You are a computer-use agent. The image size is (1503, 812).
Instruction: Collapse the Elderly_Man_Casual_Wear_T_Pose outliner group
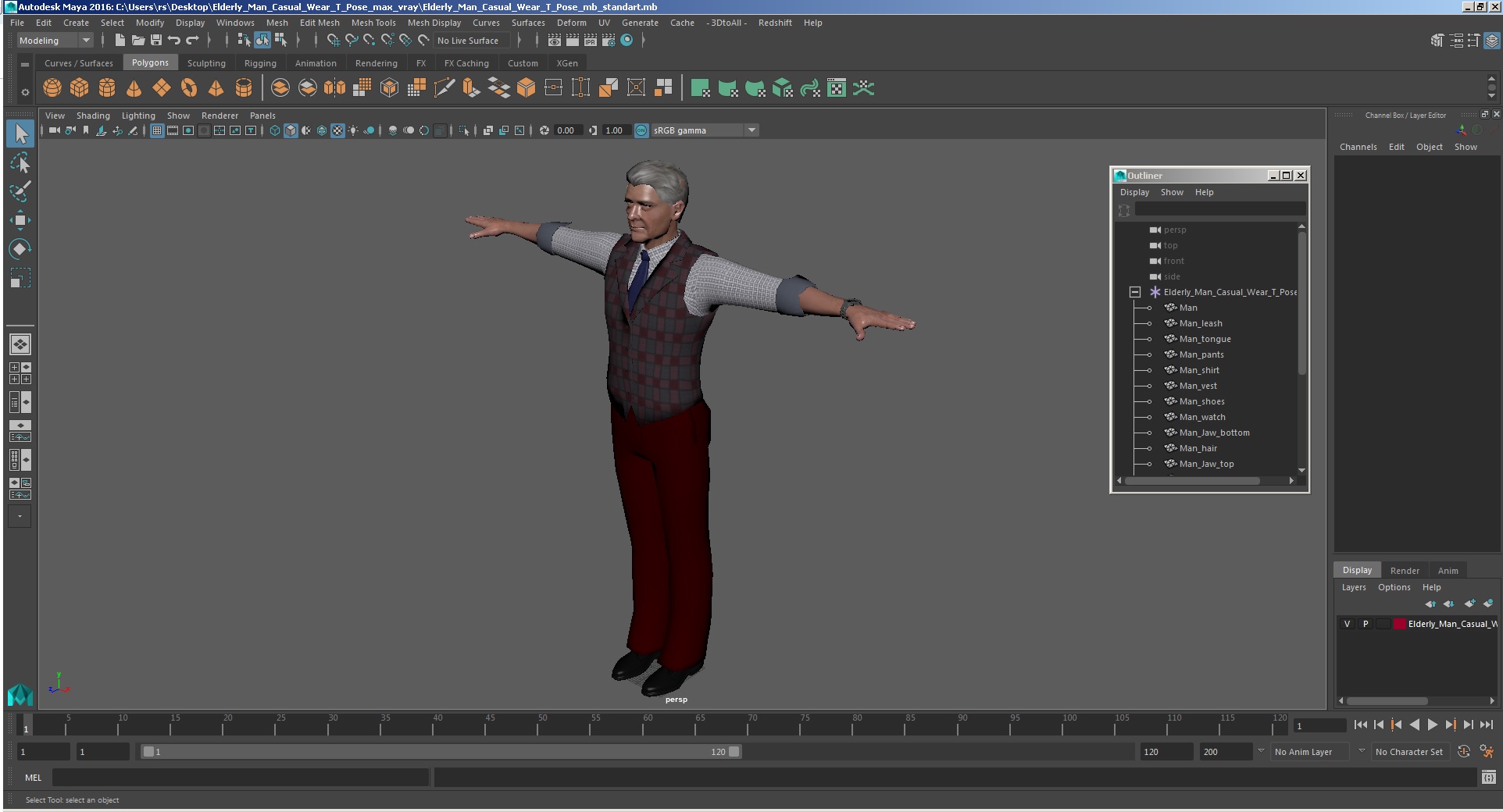coord(1135,292)
